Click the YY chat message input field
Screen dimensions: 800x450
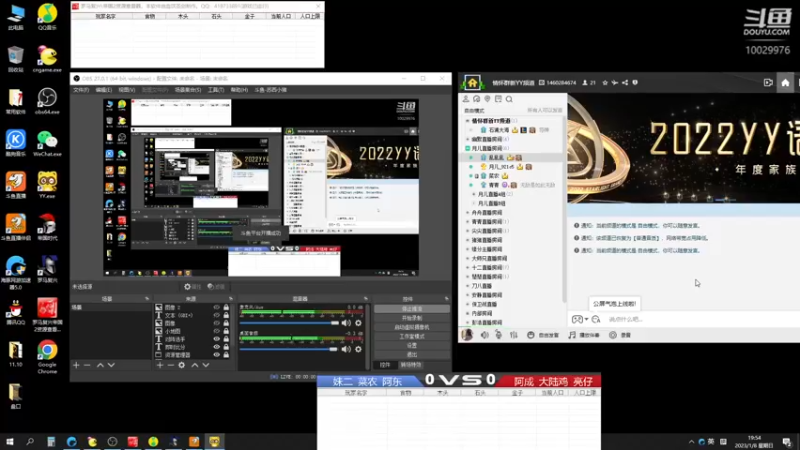point(702,319)
